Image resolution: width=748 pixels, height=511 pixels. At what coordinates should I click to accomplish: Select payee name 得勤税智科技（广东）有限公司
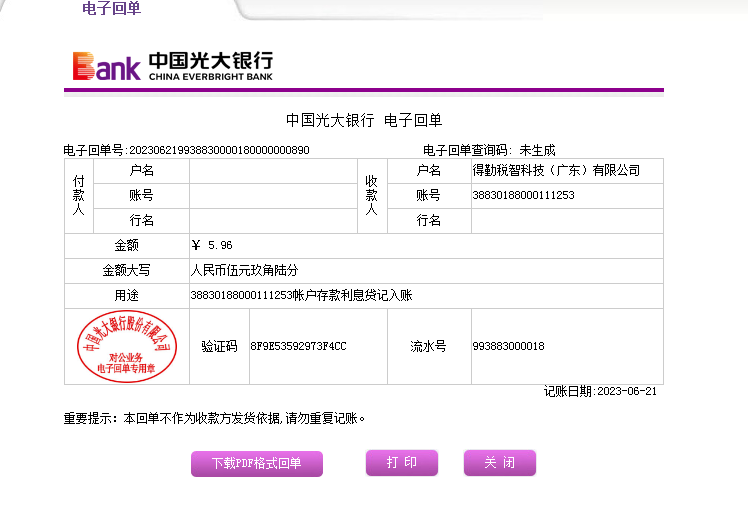point(556,170)
